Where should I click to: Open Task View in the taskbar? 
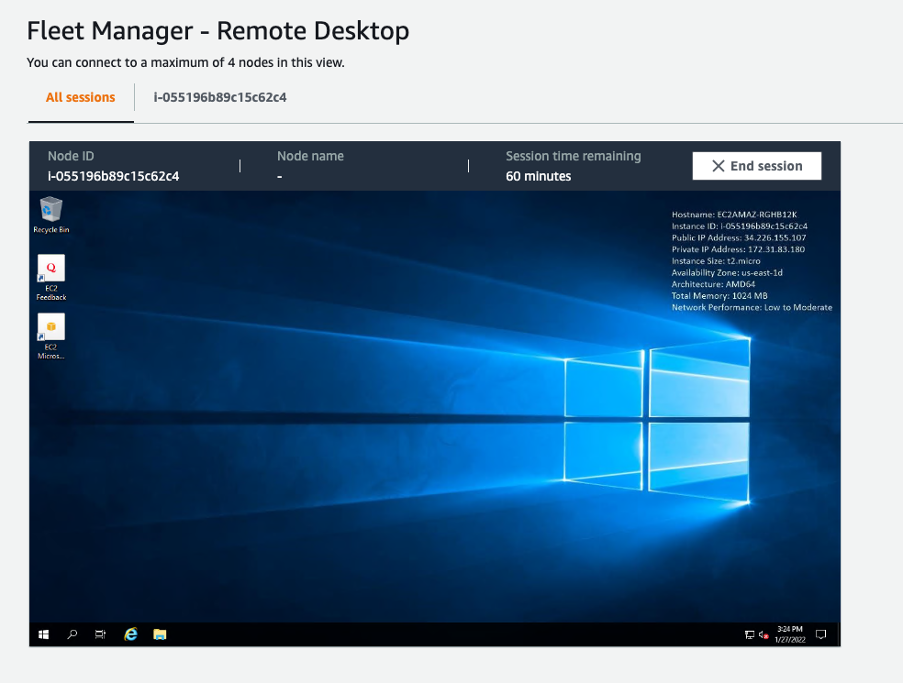100,634
